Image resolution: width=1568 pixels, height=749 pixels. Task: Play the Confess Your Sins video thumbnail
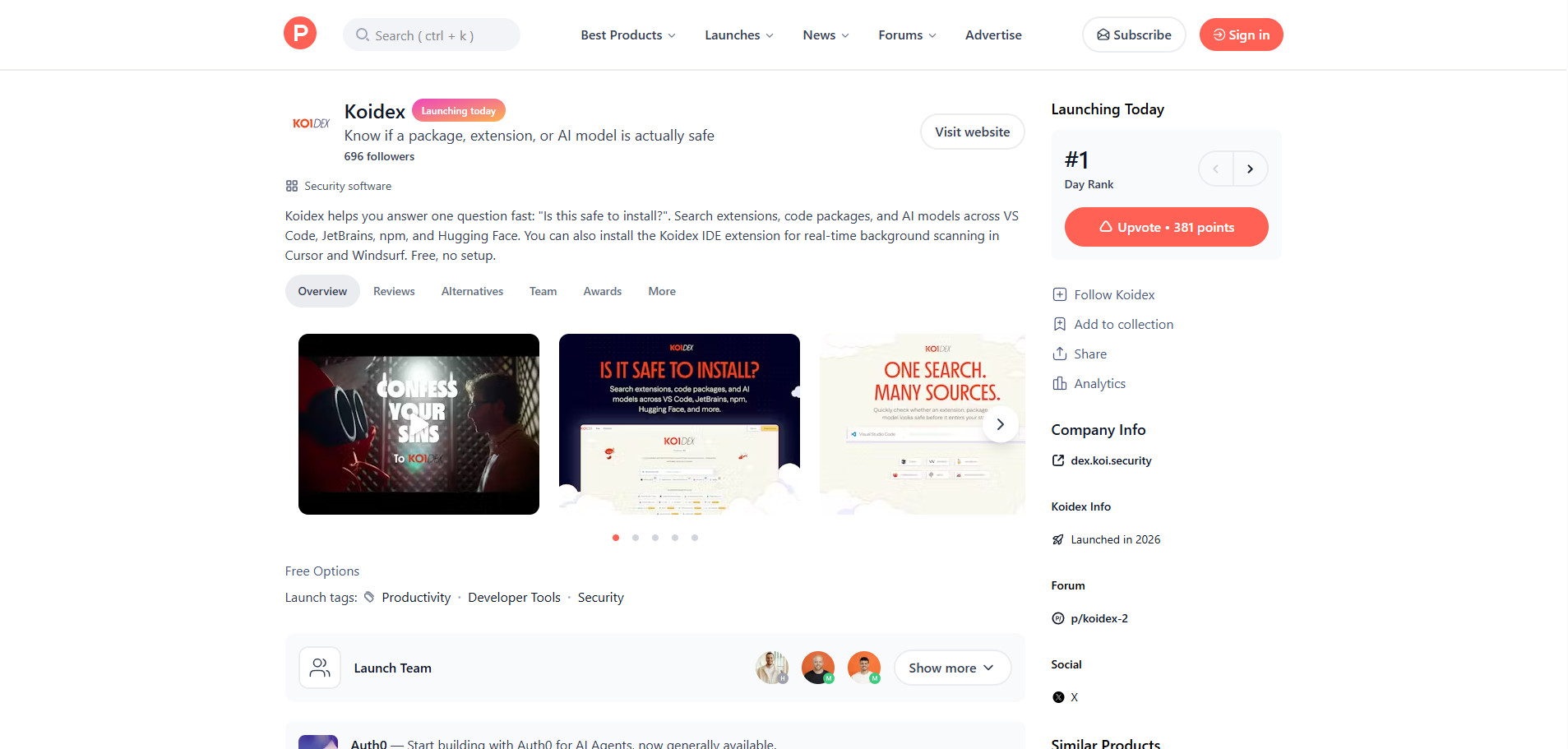[x=419, y=424]
